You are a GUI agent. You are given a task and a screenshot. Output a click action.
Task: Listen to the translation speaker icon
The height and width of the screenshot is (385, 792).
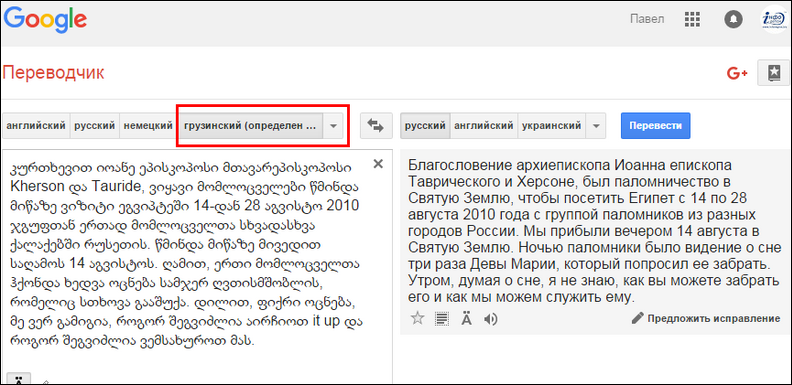pos(490,319)
